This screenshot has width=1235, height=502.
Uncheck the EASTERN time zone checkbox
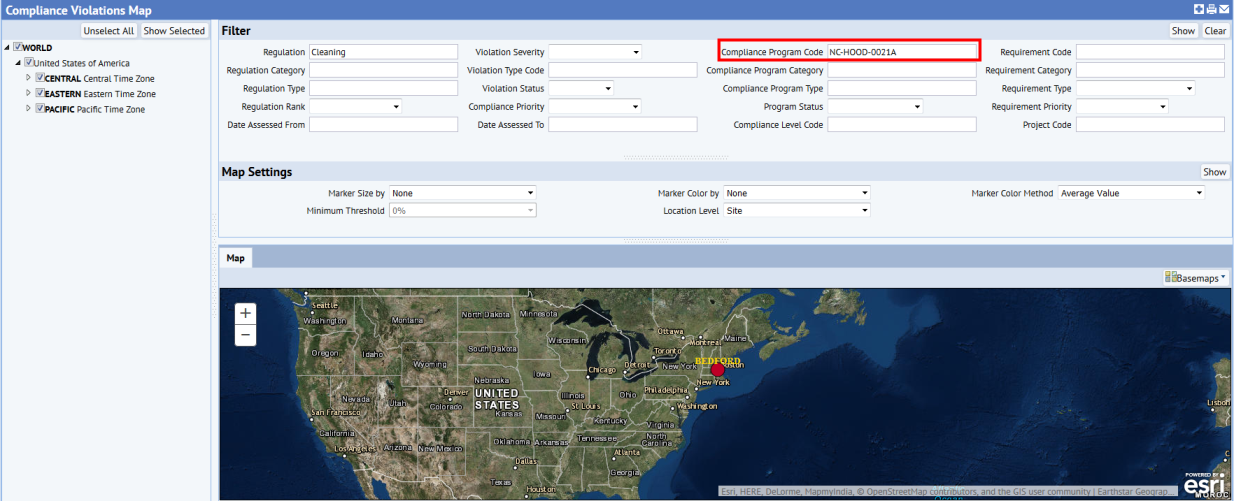(40, 93)
